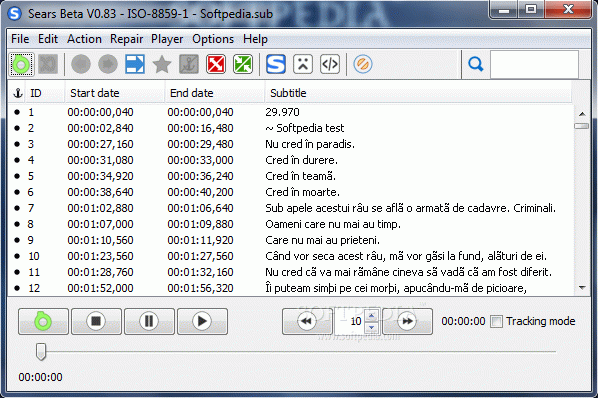Click the blue S logo toolbar icon
Image resolution: width=598 pixels, height=398 pixels.
[276, 64]
